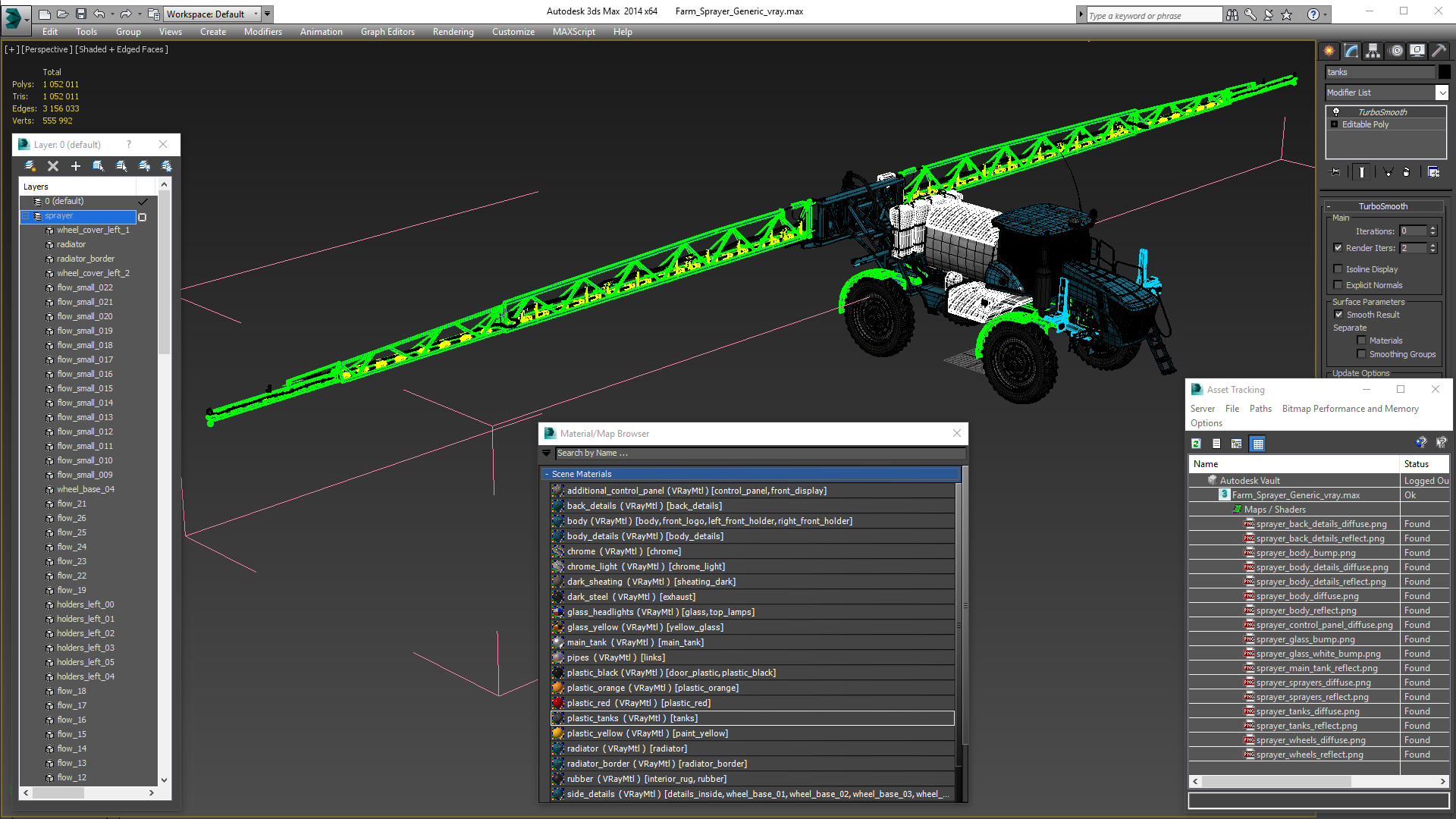Collapse the Scene Materials rollout
The height and width of the screenshot is (819, 1456).
[x=546, y=474]
